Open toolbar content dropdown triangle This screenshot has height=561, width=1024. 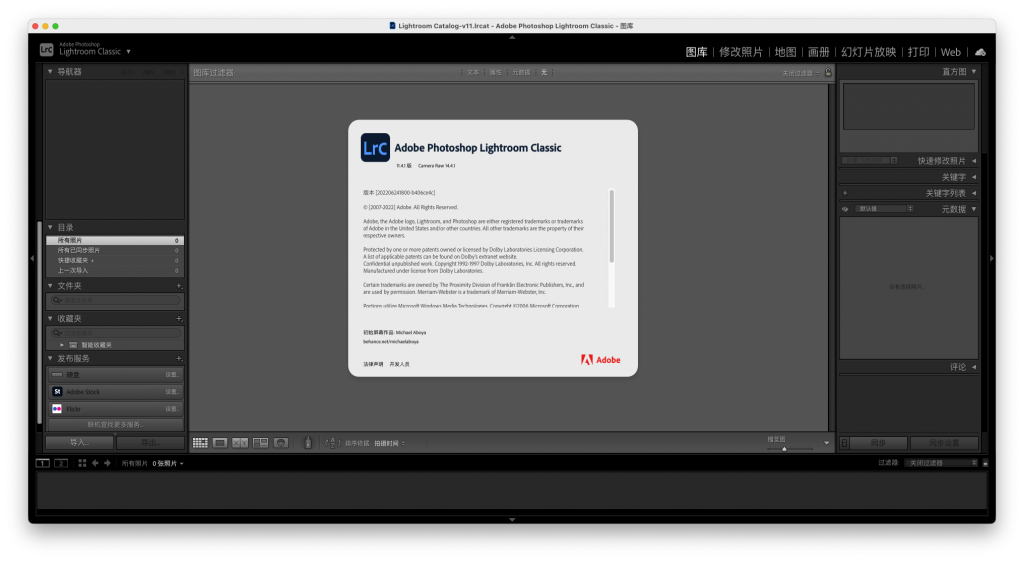pos(827,443)
